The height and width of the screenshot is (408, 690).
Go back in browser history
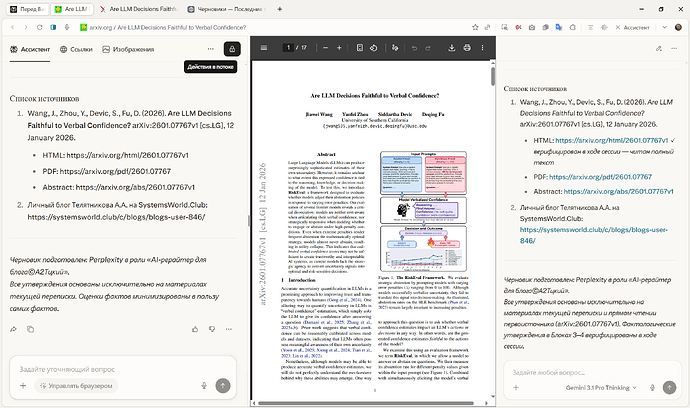pos(12,27)
